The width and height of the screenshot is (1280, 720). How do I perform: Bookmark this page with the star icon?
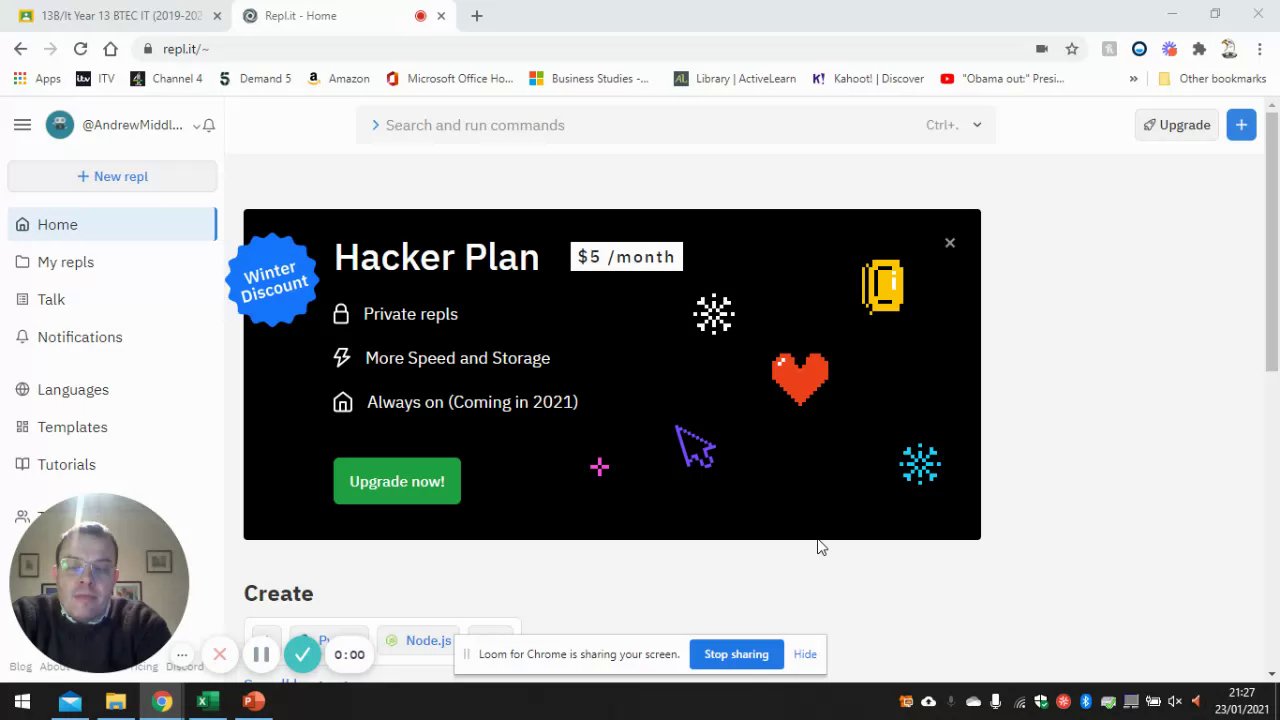click(1072, 48)
